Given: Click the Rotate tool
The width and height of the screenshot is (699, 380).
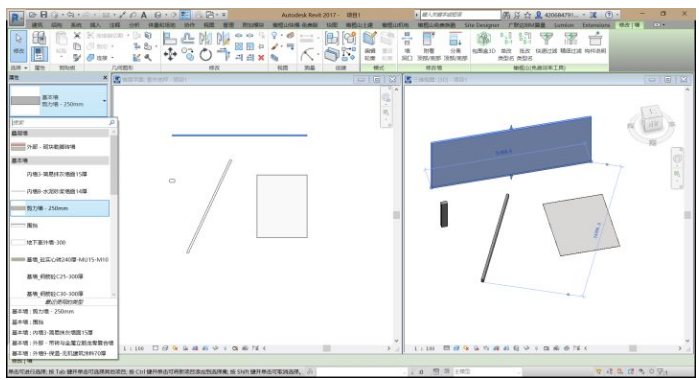Looking at the screenshot, I should (x=206, y=55).
